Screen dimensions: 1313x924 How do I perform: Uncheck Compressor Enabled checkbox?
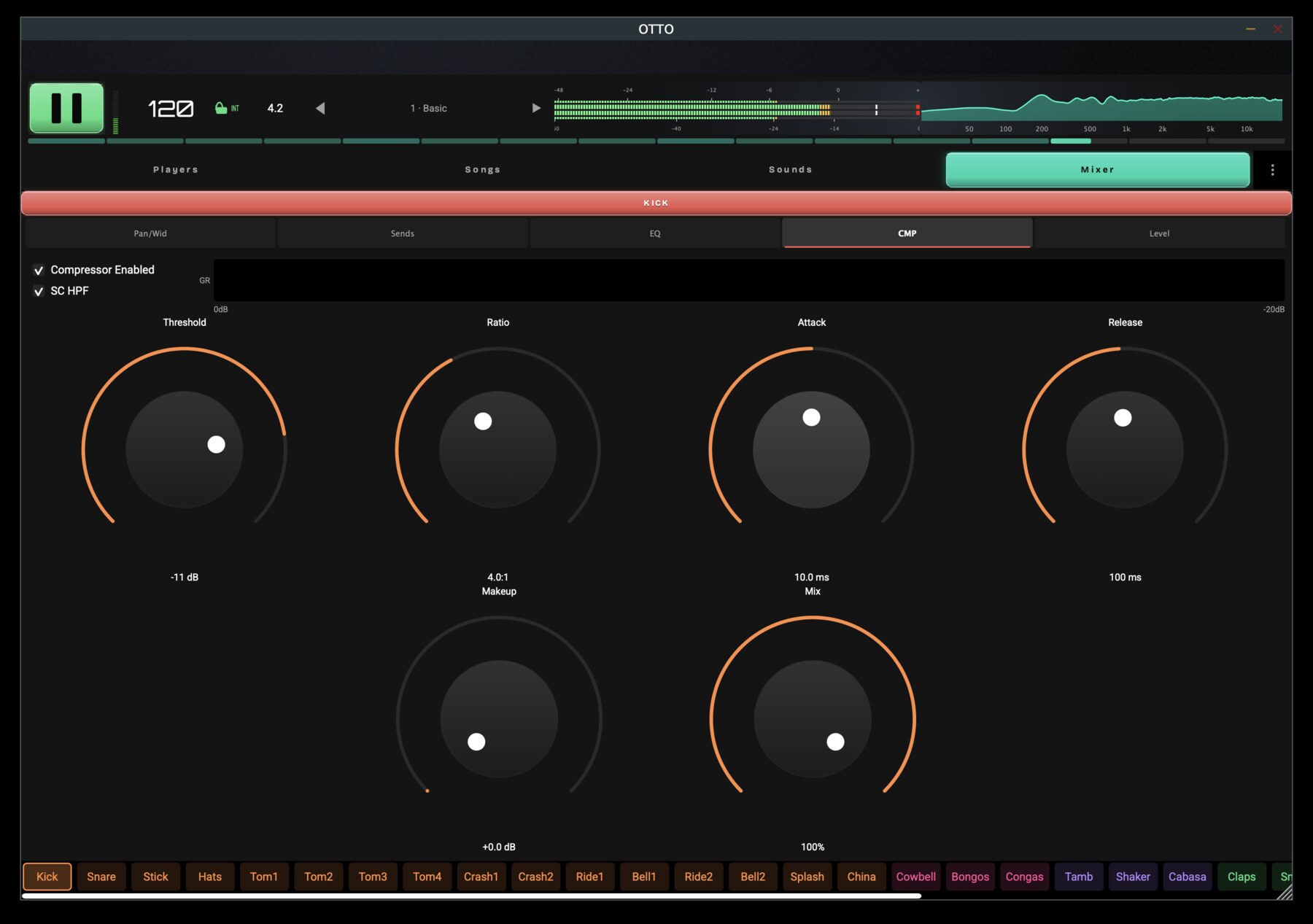point(39,270)
